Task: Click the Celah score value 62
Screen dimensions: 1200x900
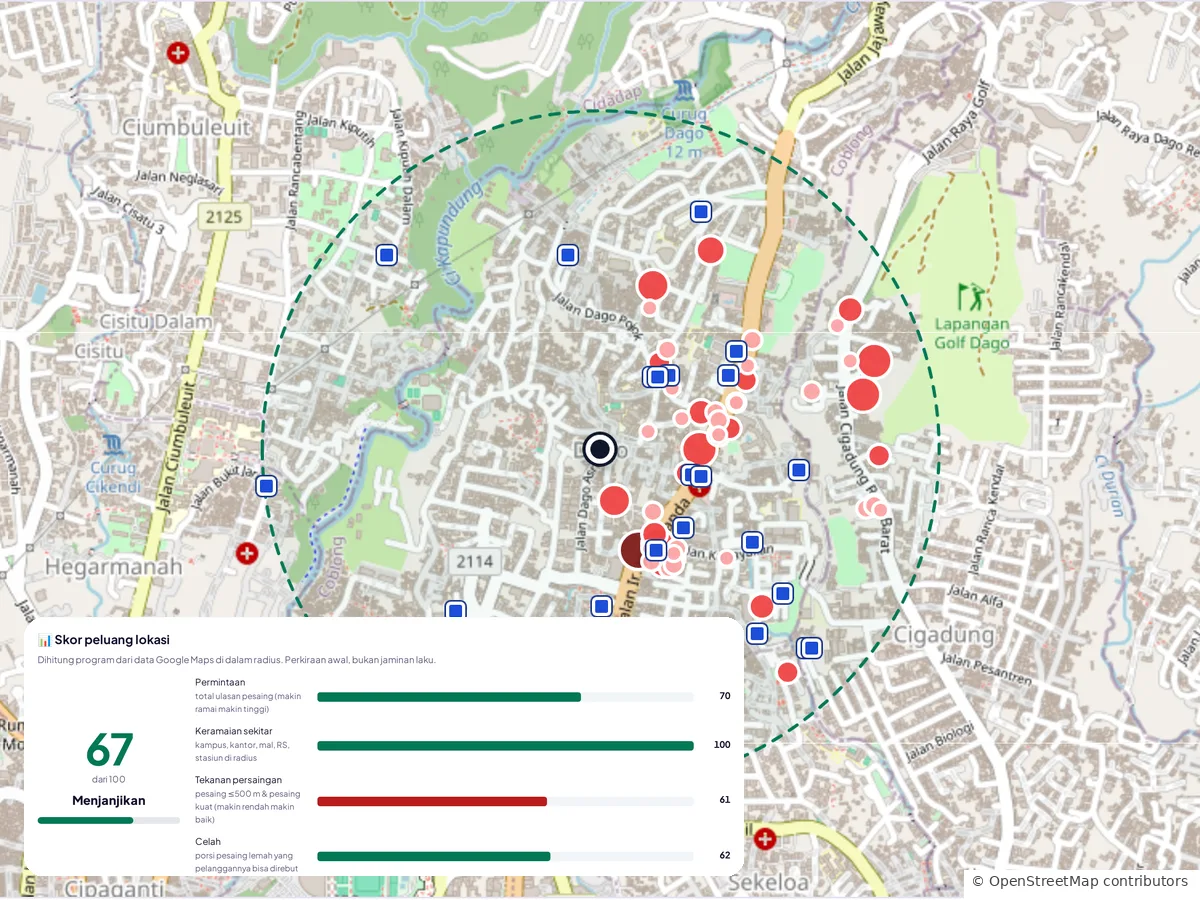Action: coord(725,856)
